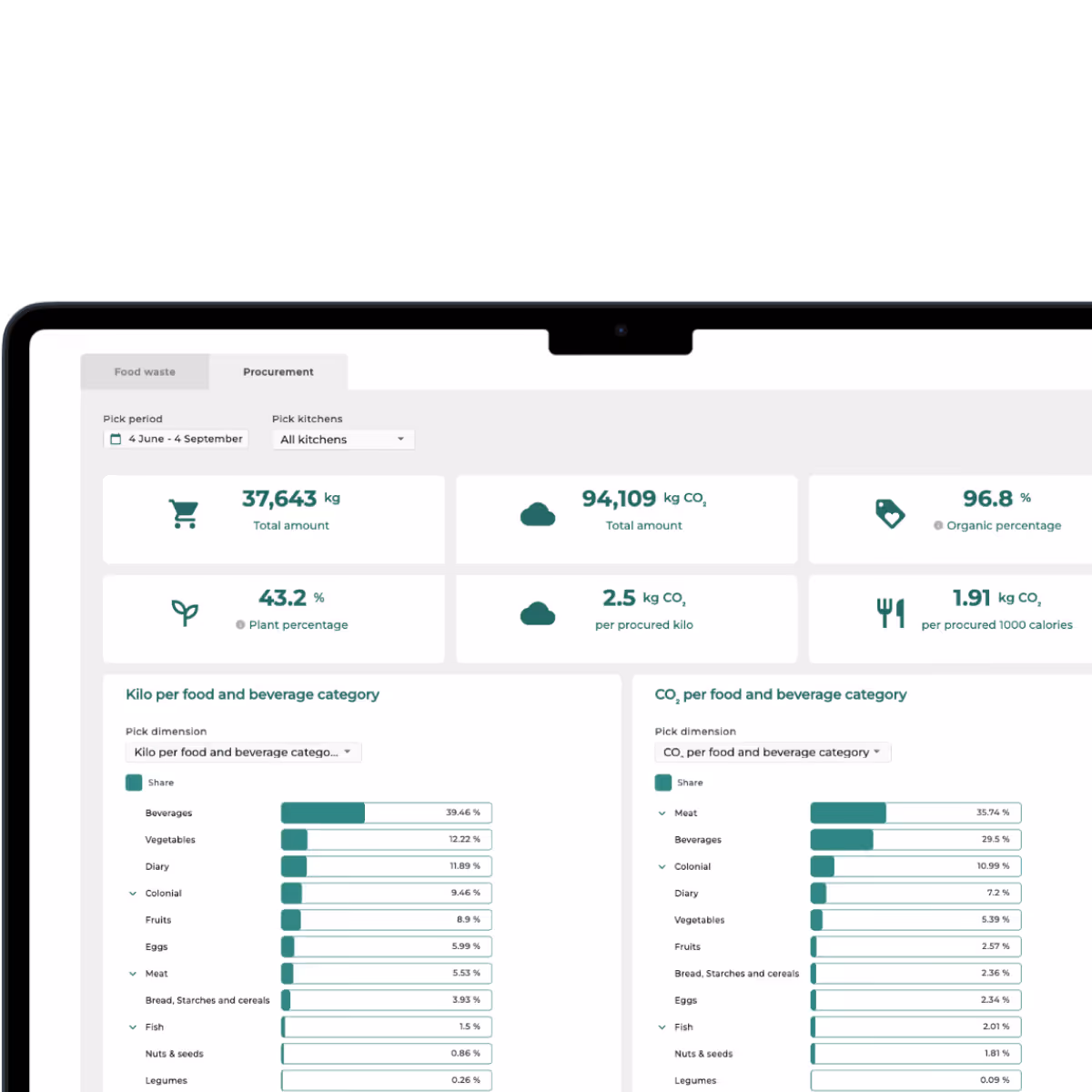
Task: Expand the Meat row in the Kilo chart
Action: point(133,974)
